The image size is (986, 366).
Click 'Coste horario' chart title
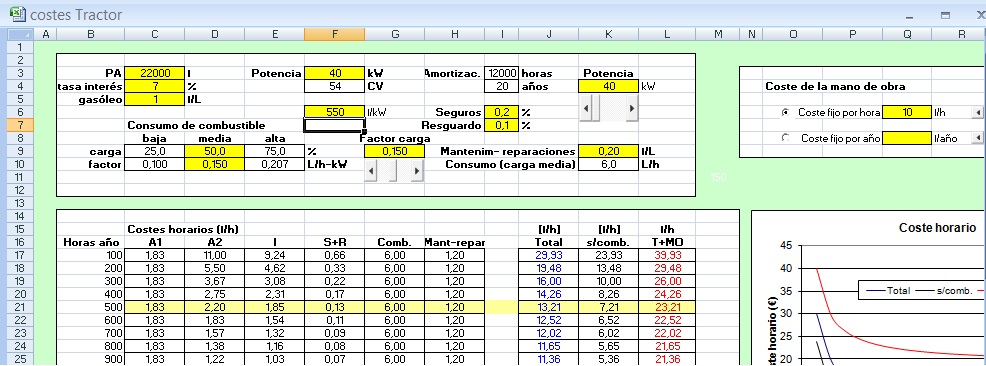click(938, 228)
